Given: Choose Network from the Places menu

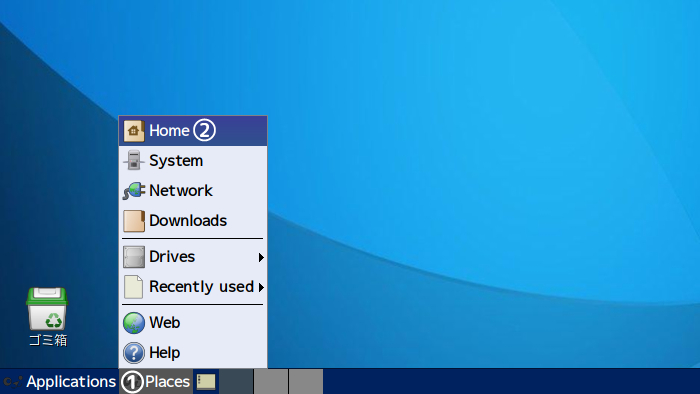Looking at the screenshot, I should (x=193, y=191).
